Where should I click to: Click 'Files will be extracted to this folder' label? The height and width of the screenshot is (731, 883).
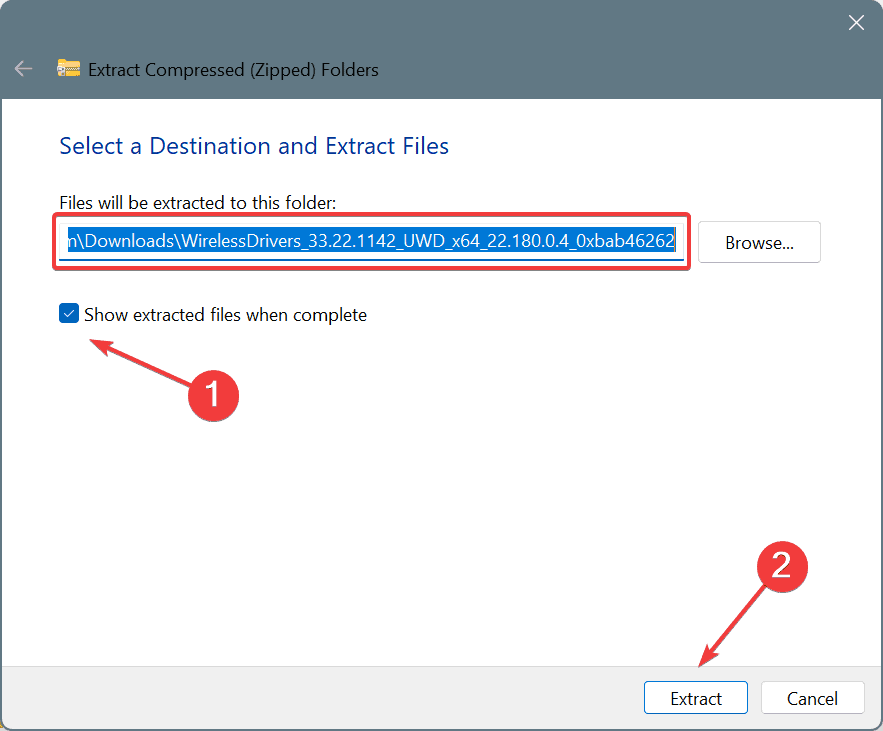click(198, 203)
